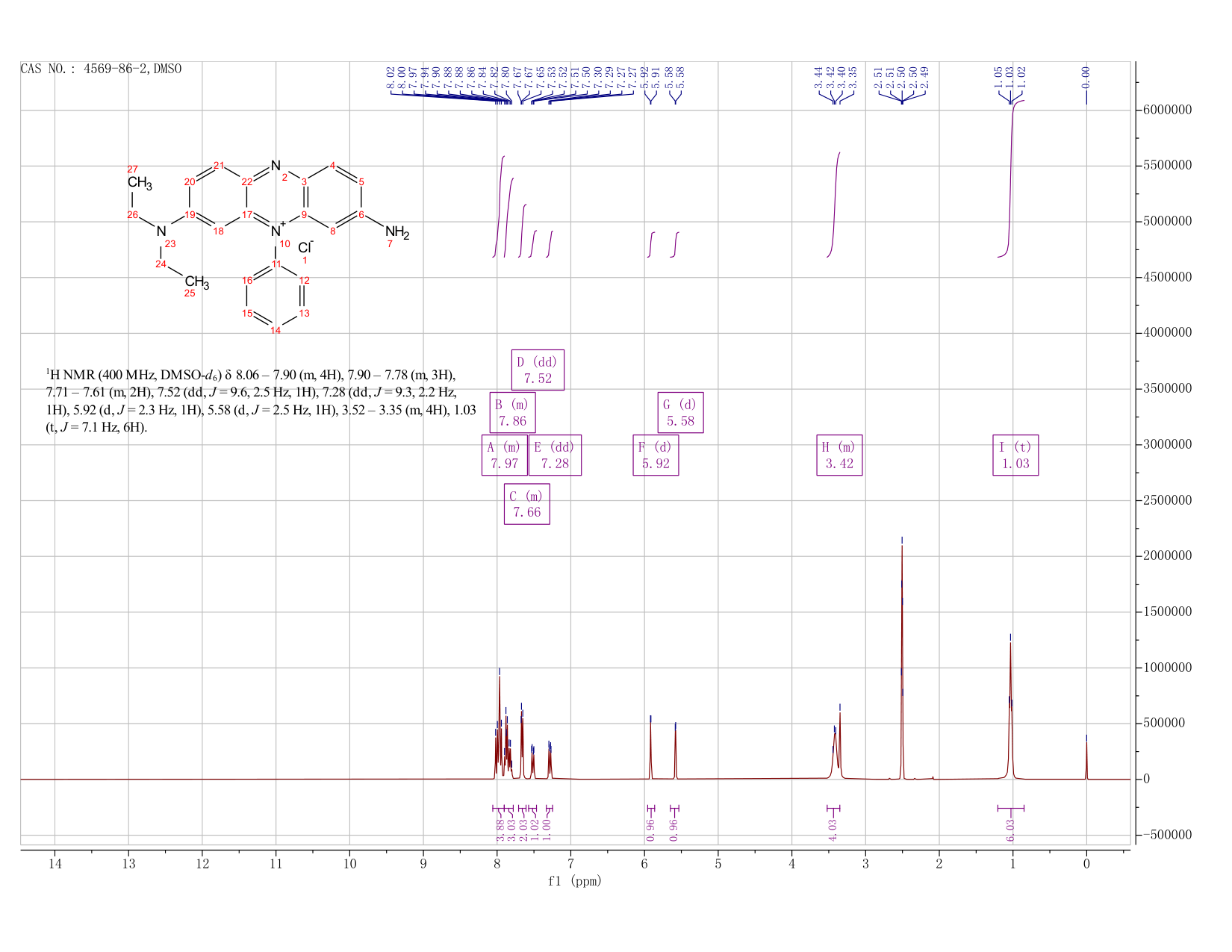The height and width of the screenshot is (952, 1232).
Task: Select multiplet box D (dd) 7.52
Action: (538, 370)
